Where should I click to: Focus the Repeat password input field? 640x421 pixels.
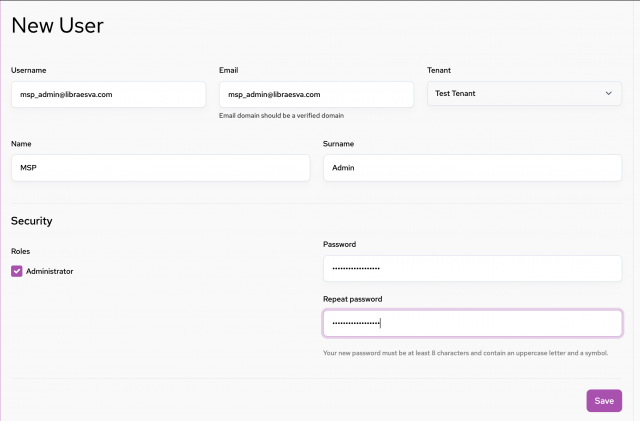(x=473, y=323)
